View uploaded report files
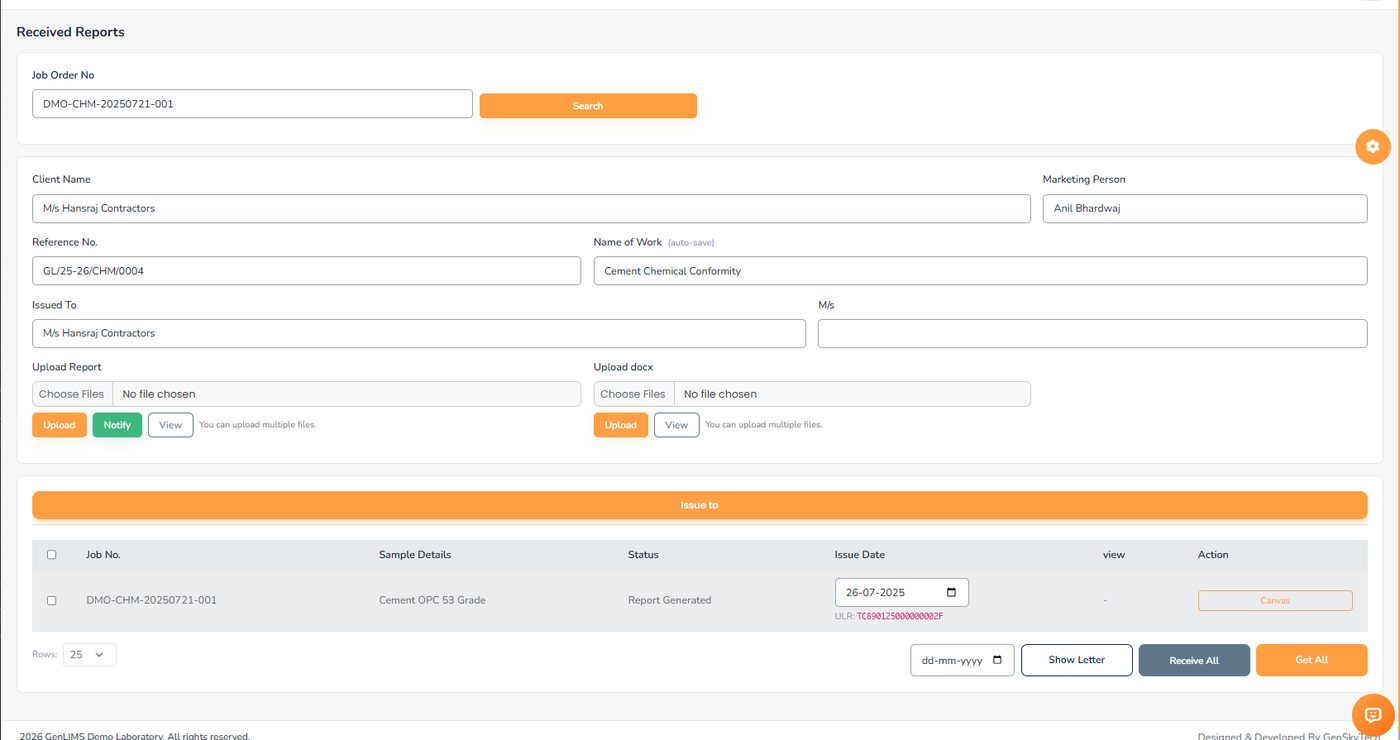Image resolution: width=1400 pixels, height=740 pixels. [x=171, y=425]
